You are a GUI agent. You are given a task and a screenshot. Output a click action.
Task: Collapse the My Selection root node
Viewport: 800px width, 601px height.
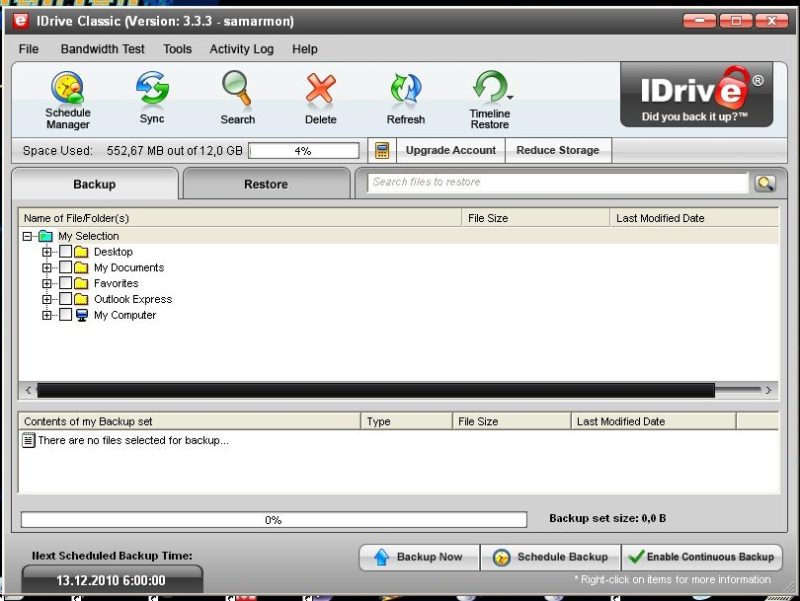click(27, 237)
